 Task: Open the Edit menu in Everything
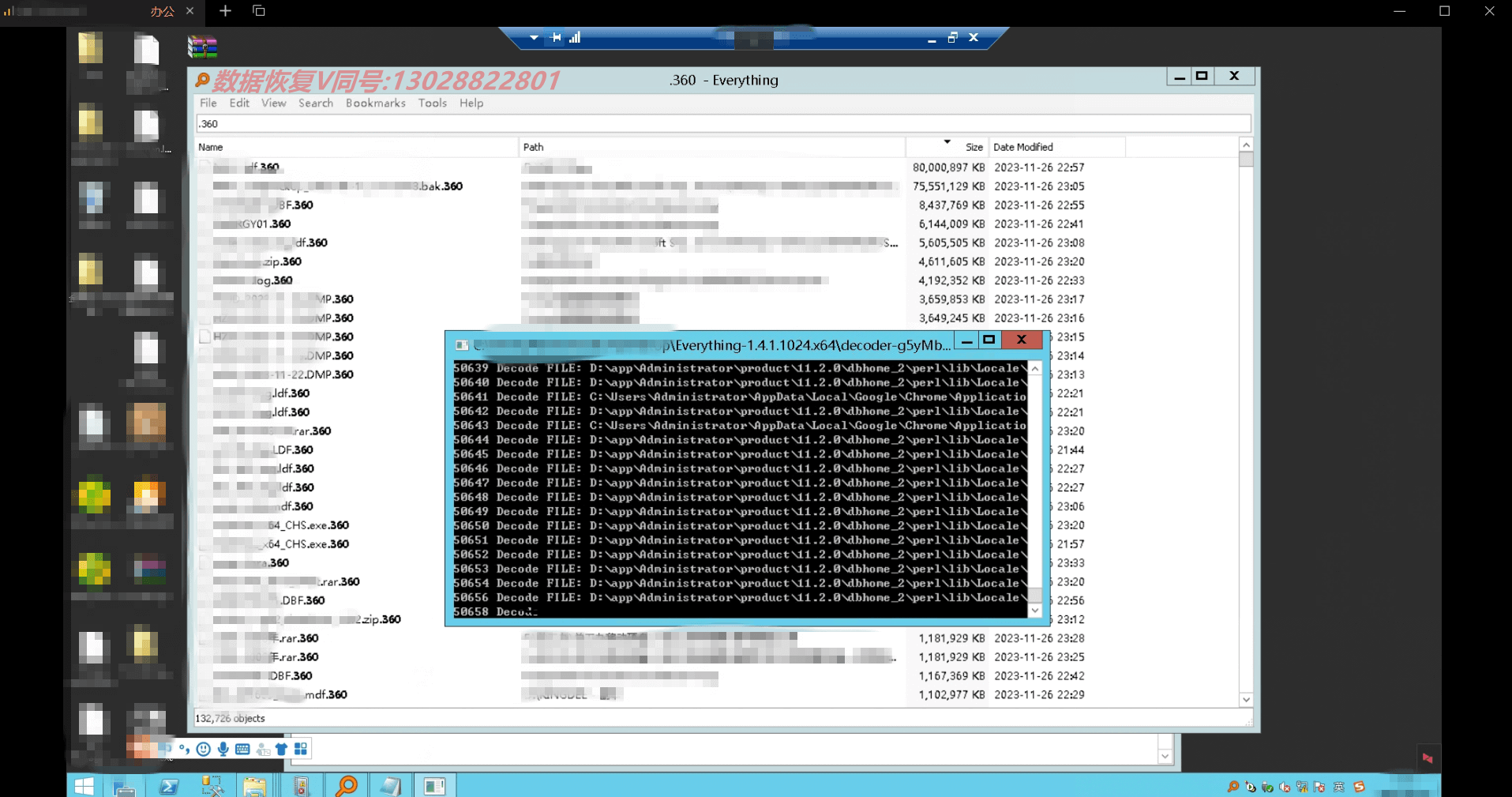click(239, 103)
